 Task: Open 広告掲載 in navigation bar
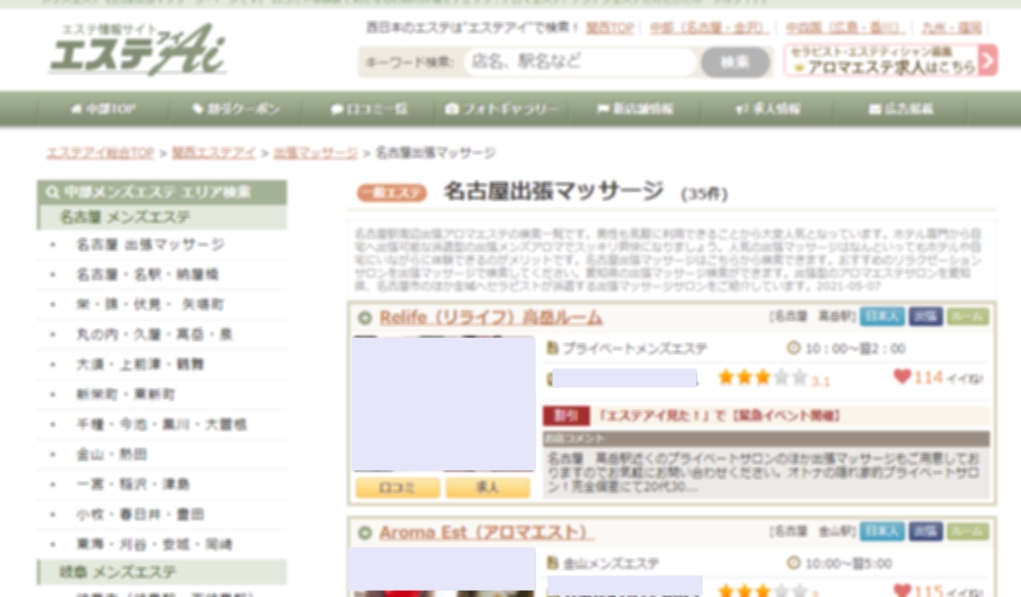point(901,109)
